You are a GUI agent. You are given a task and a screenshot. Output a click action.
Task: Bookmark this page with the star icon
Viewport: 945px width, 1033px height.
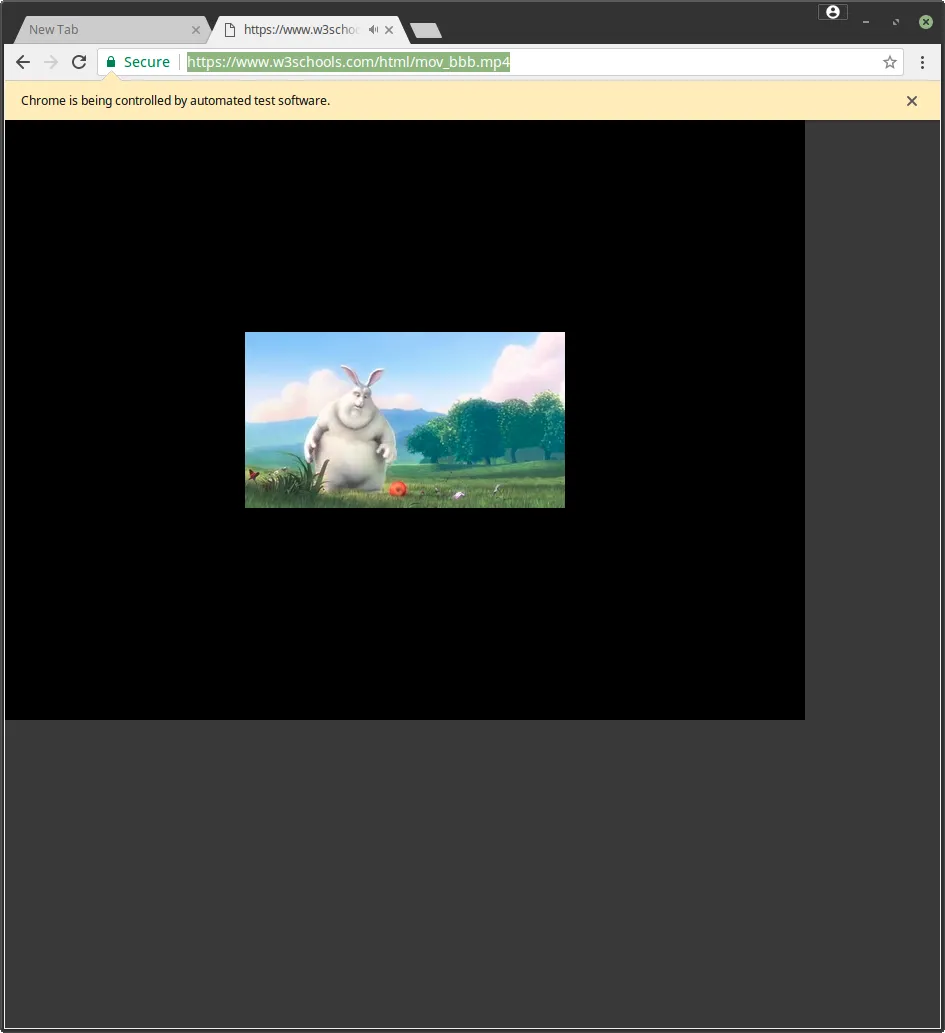click(890, 62)
